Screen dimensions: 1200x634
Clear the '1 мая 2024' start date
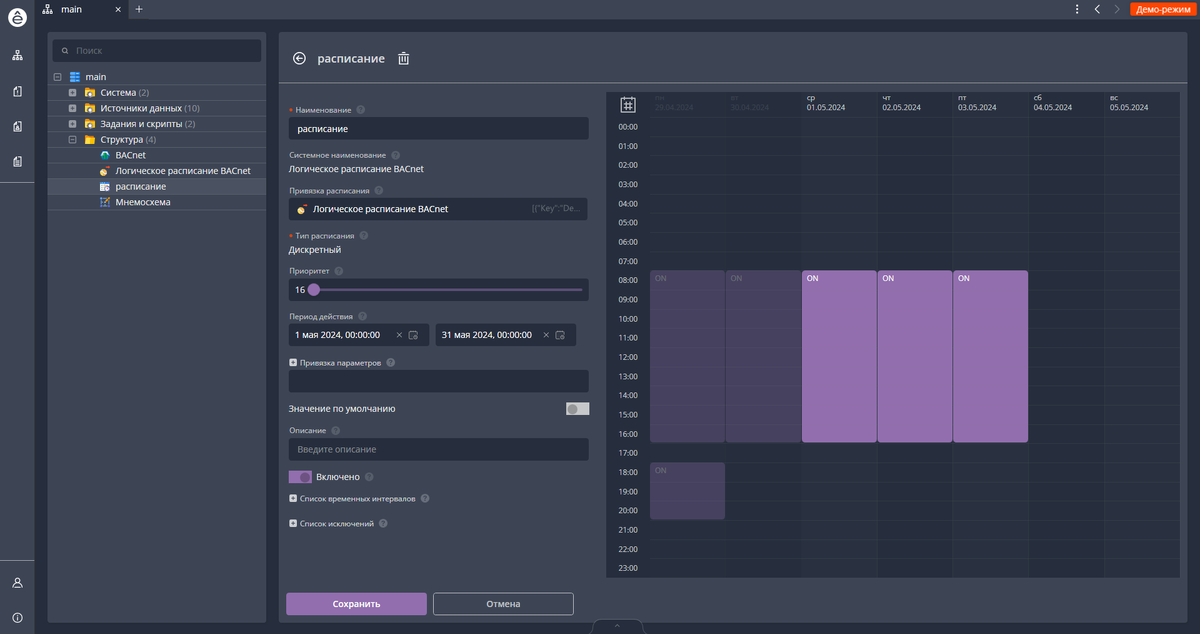click(400, 335)
